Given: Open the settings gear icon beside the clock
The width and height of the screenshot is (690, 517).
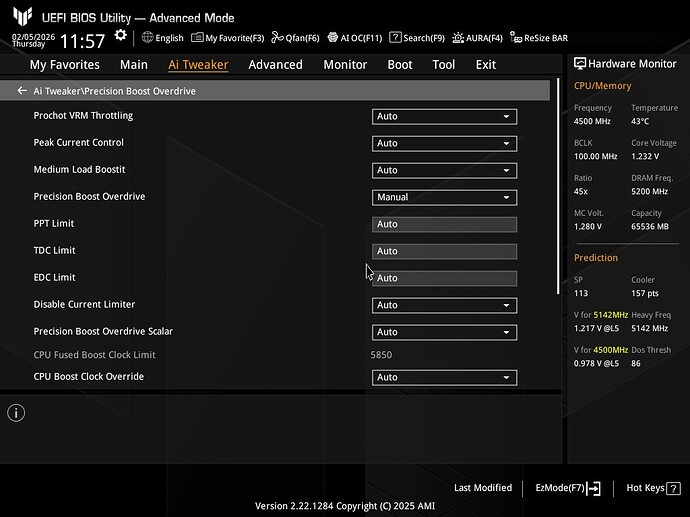Looking at the screenshot, I should click(120, 35).
